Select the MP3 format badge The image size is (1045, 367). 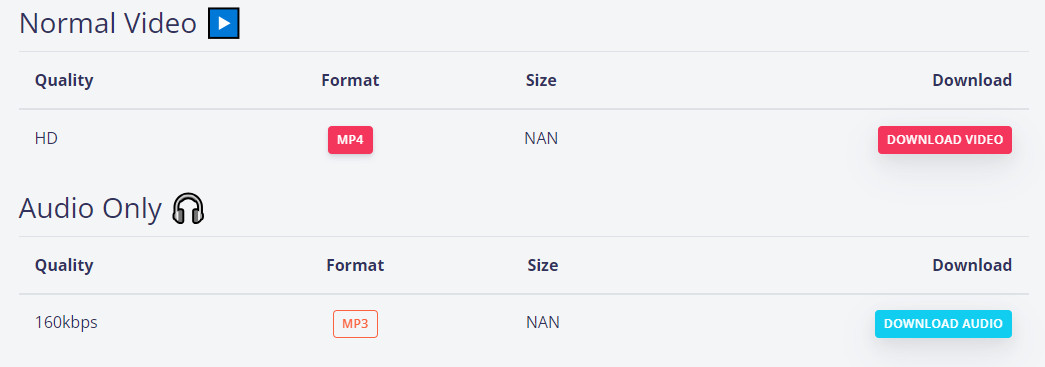pos(355,324)
